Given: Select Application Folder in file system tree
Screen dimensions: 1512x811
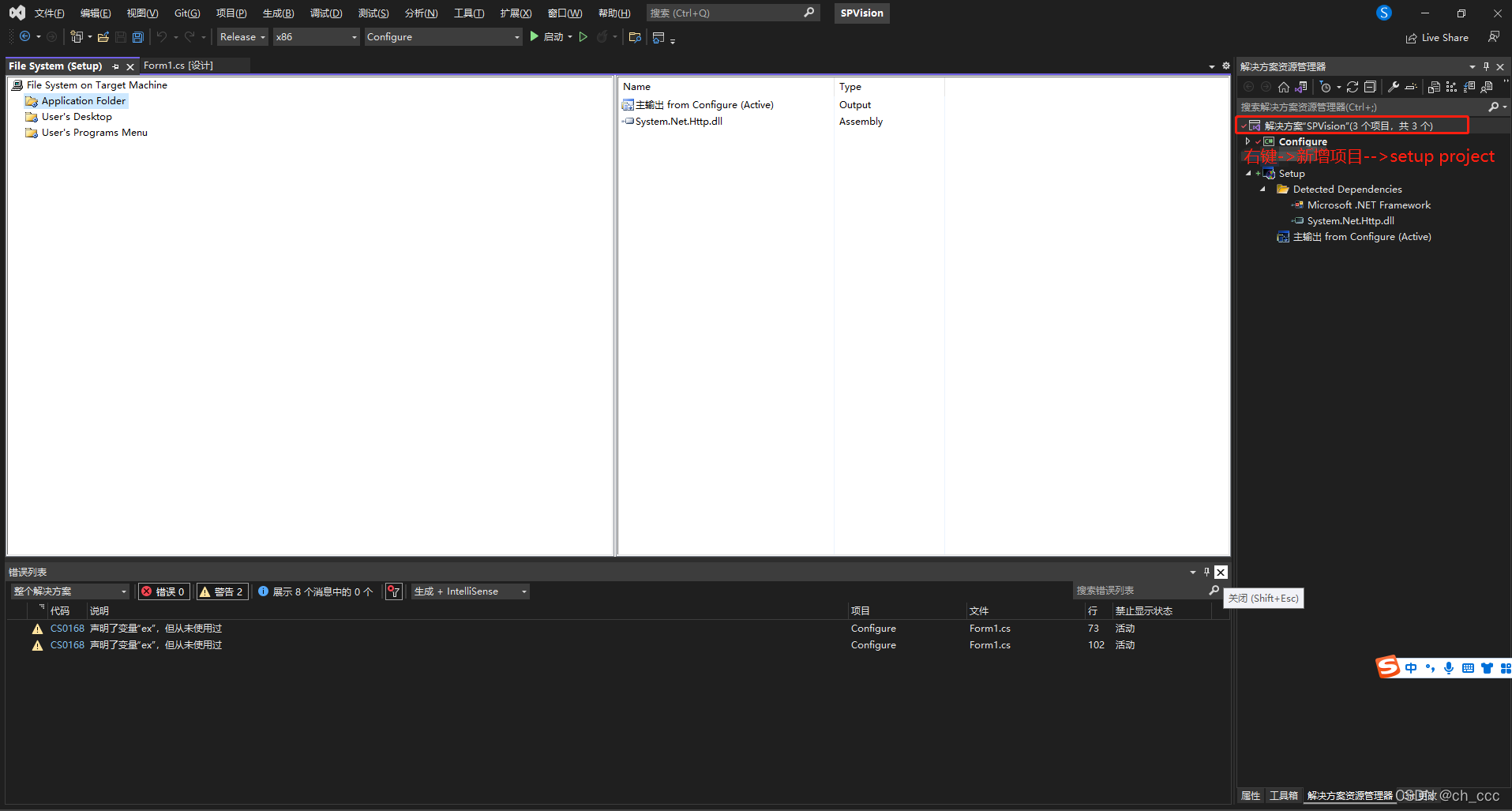Looking at the screenshot, I should pyautogui.click(x=76, y=101).
